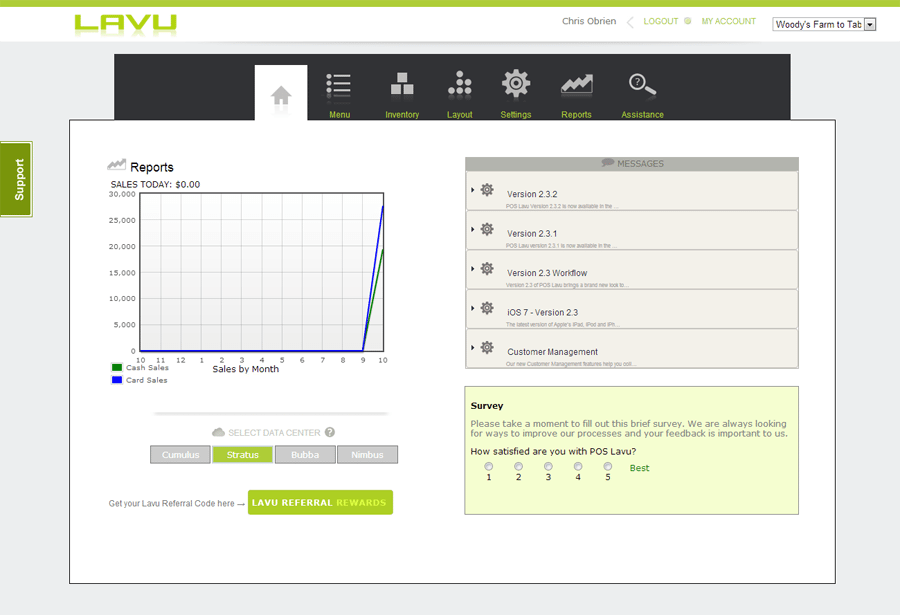Select satisfaction rating 3
This screenshot has width=900, height=615.
click(x=548, y=466)
